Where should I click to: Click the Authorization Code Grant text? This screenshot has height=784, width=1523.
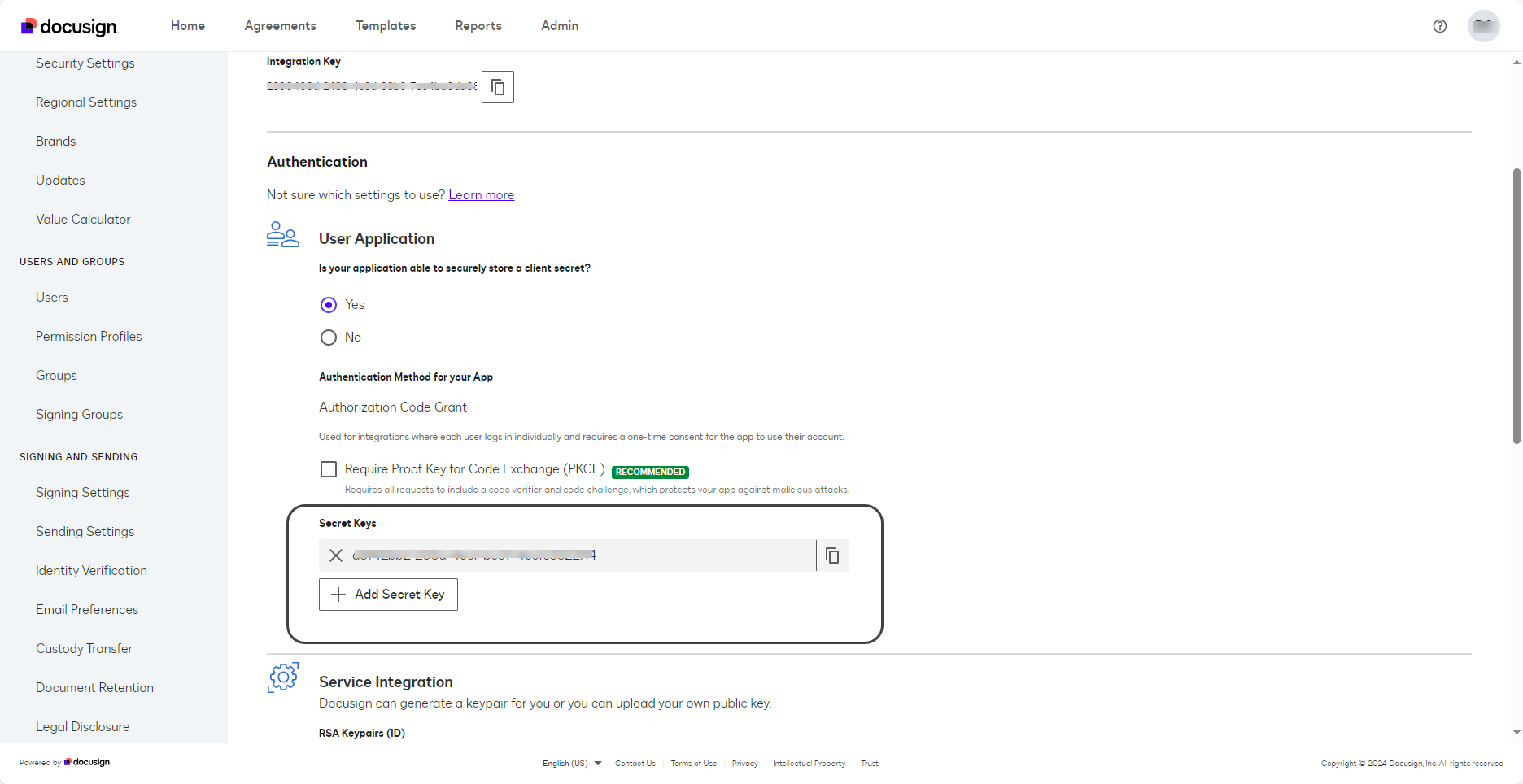point(393,407)
